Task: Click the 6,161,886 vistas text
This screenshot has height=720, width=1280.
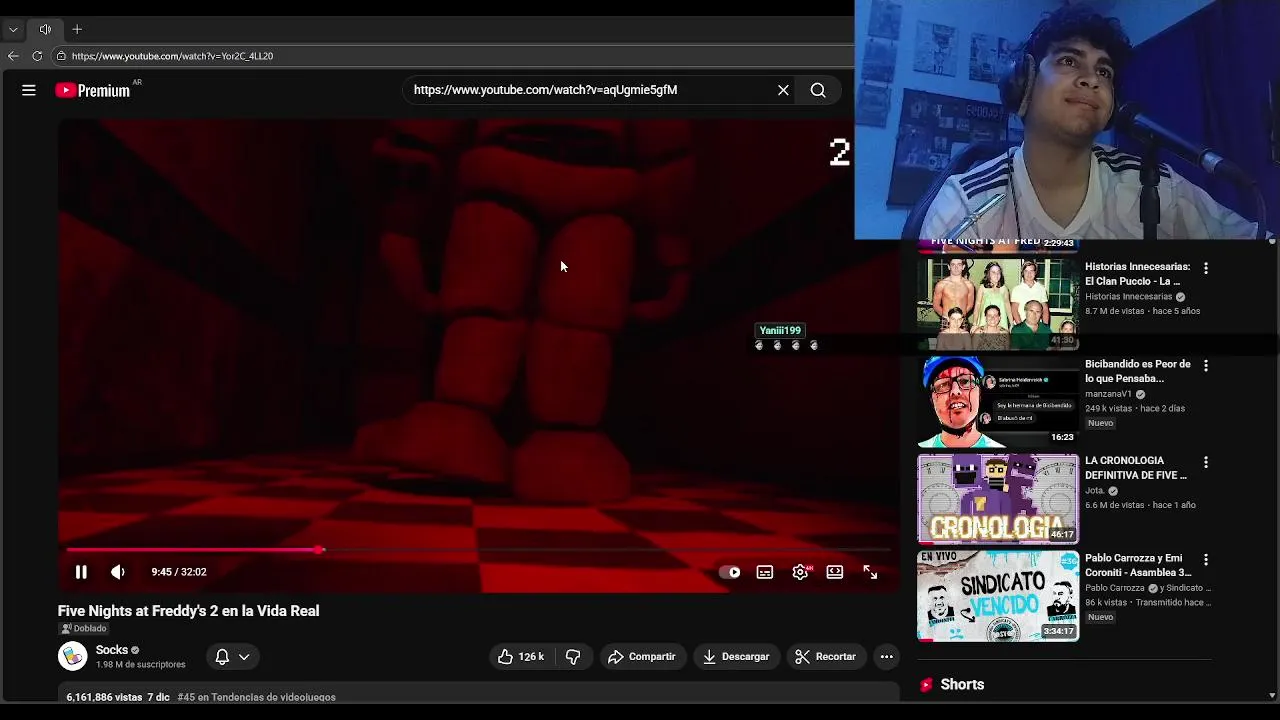Action: pyautogui.click(x=104, y=697)
